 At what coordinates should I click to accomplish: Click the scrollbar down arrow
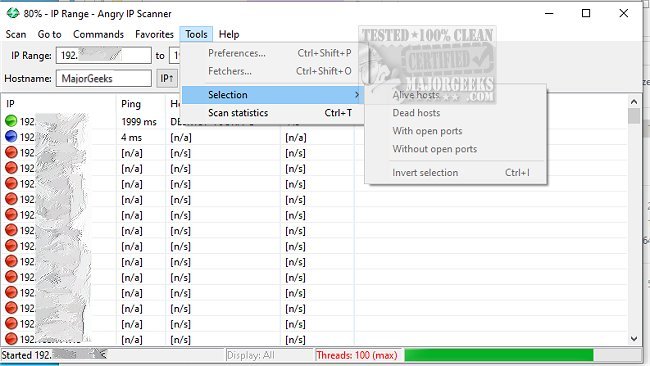[634, 339]
